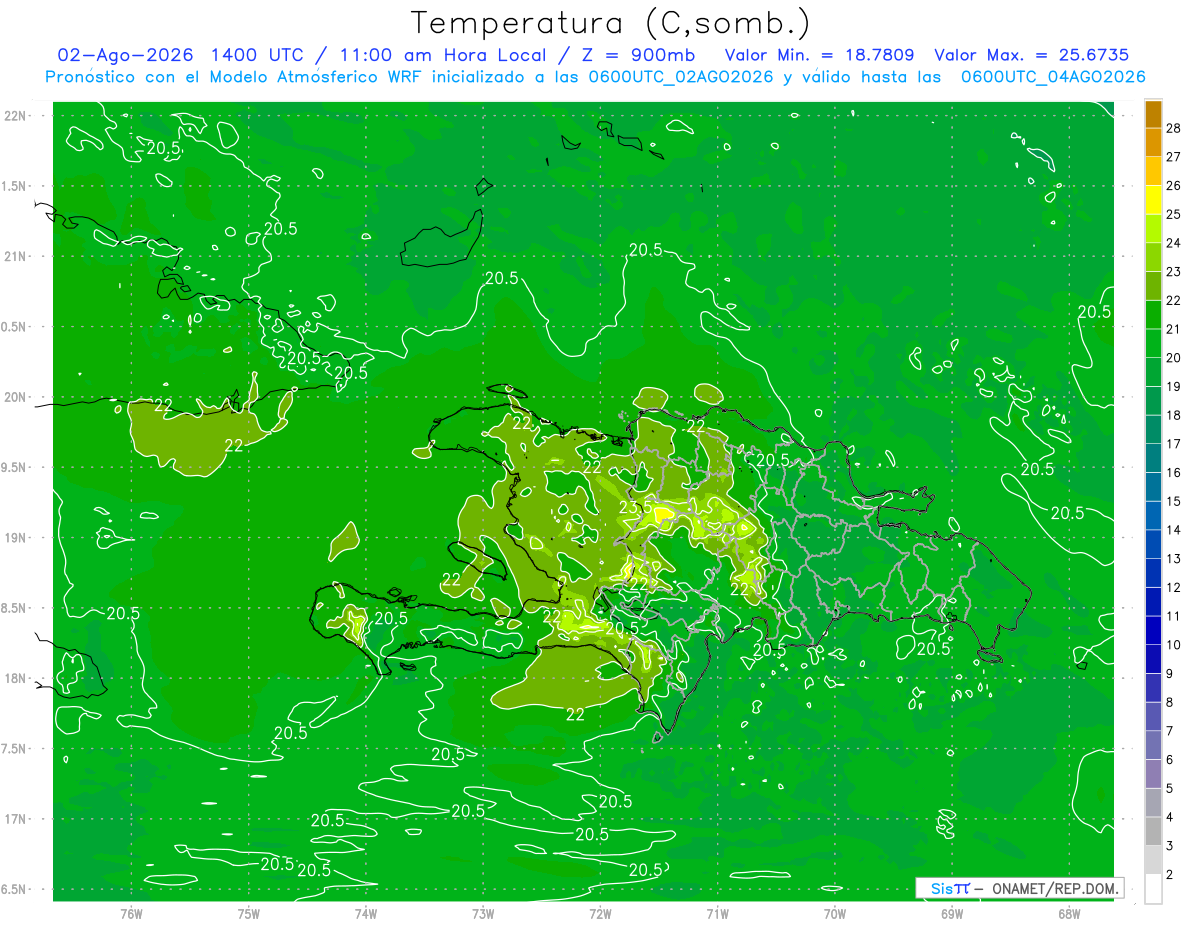1200x927 pixels.
Task: Click the legend scale number 15
Action: pos(1173,501)
